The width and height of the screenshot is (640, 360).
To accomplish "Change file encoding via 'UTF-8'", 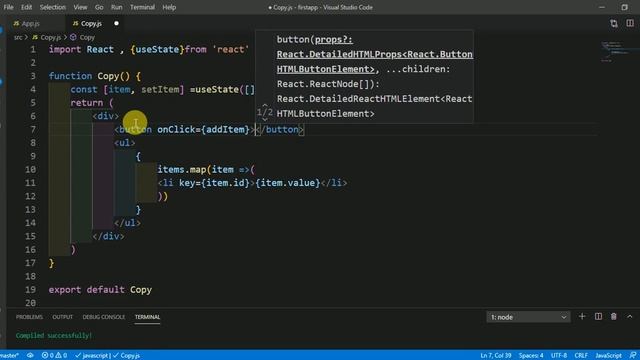I will (x=559, y=356).
